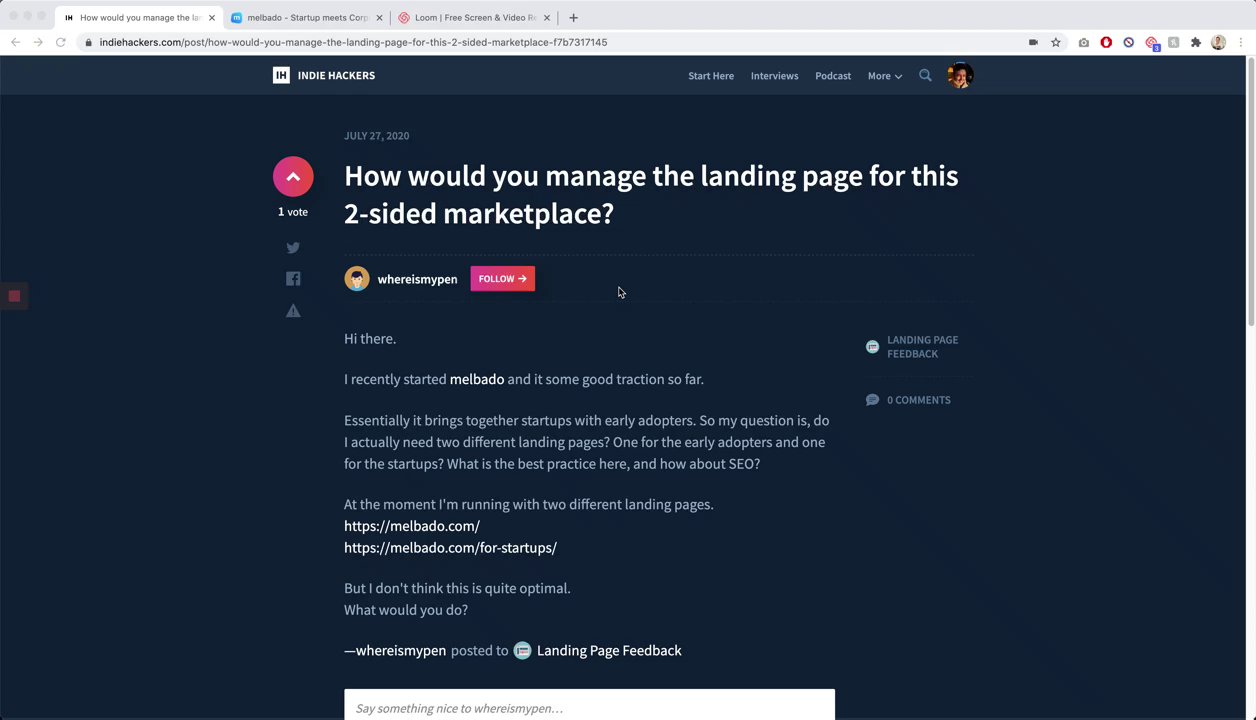
Task: Follow whereismypen with the Follow button
Action: coord(503,279)
